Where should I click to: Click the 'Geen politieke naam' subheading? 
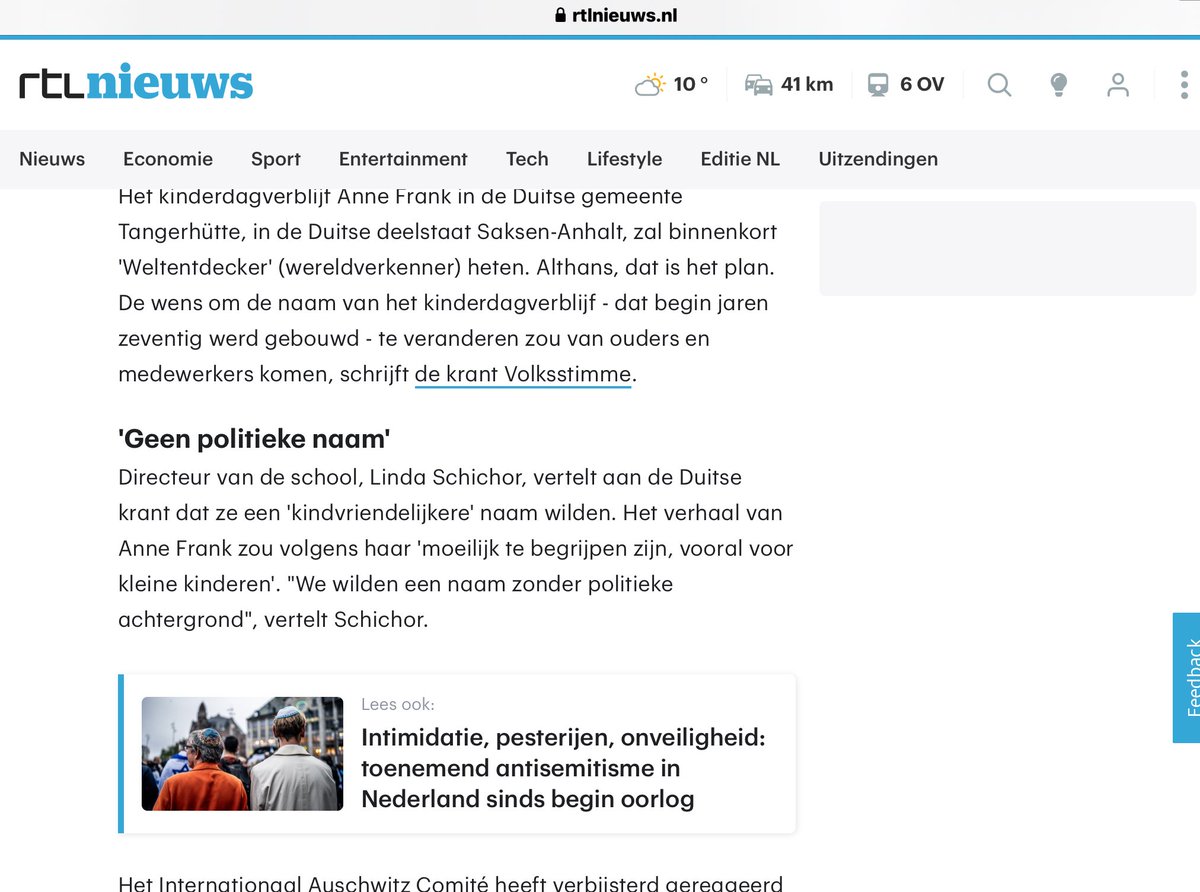254,438
